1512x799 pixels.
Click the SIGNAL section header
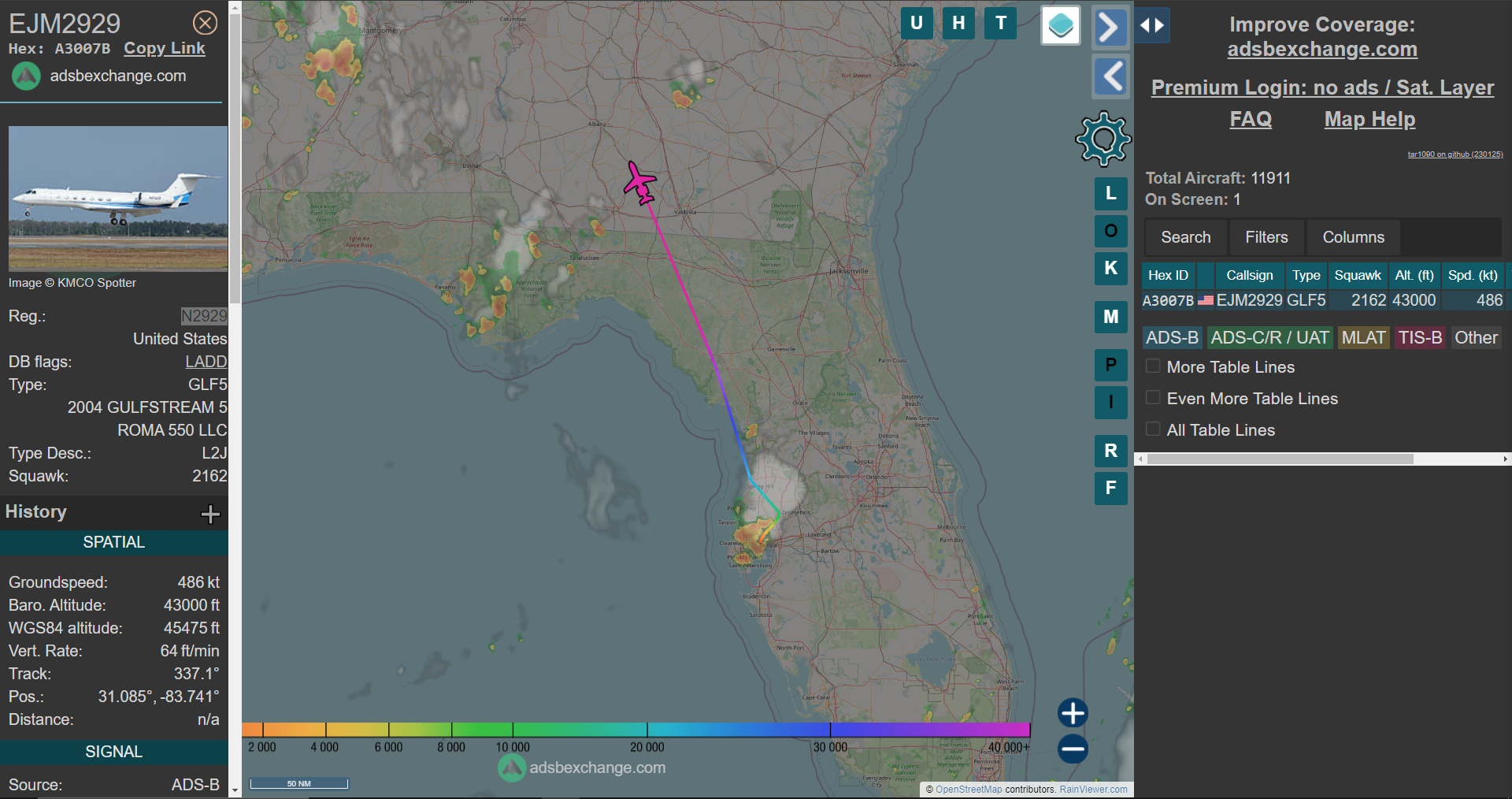click(114, 752)
